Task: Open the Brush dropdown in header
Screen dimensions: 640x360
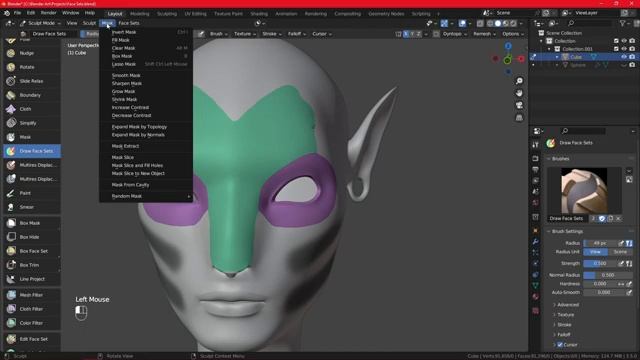Action: click(x=218, y=34)
